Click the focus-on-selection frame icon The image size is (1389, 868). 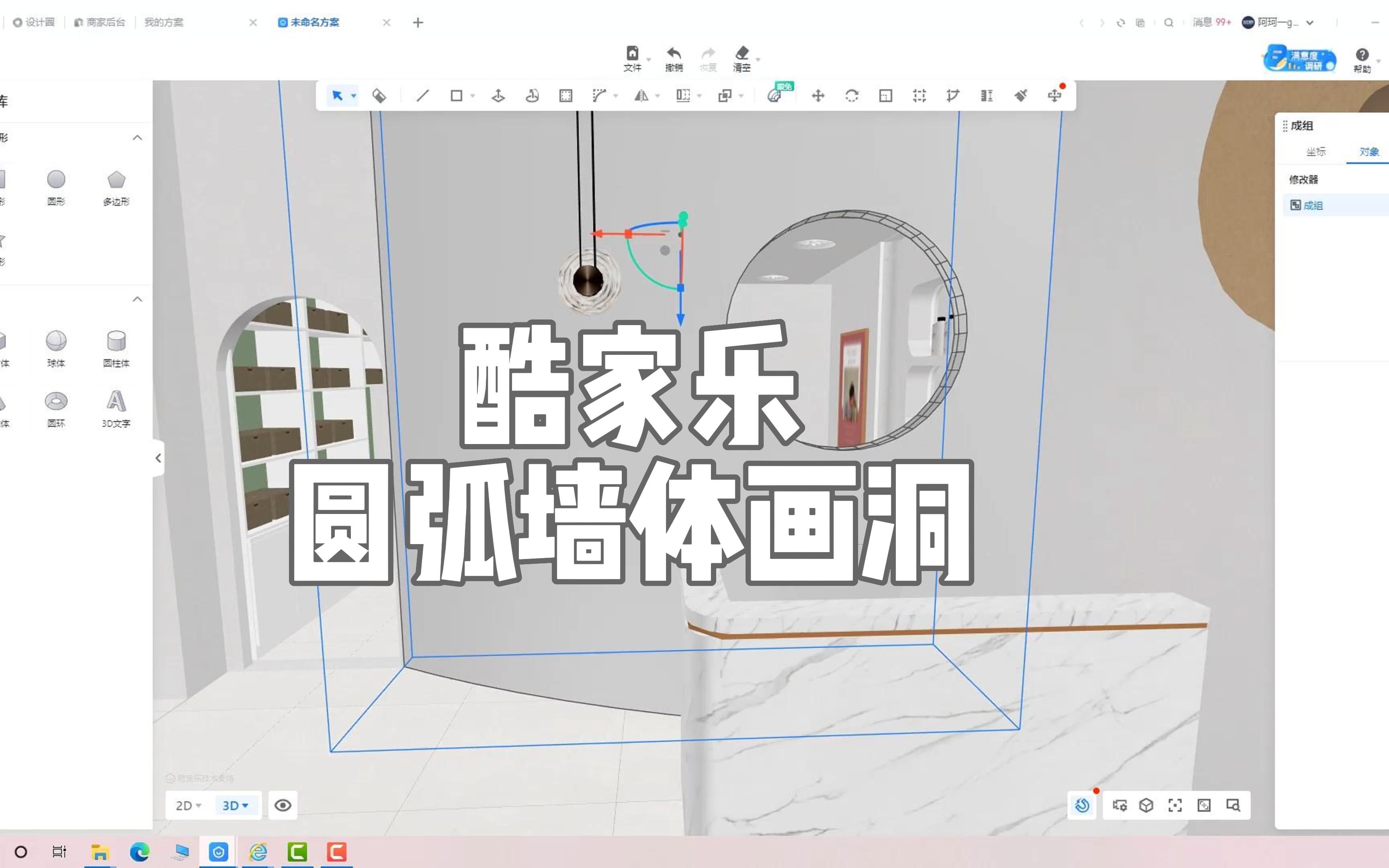point(1175,805)
